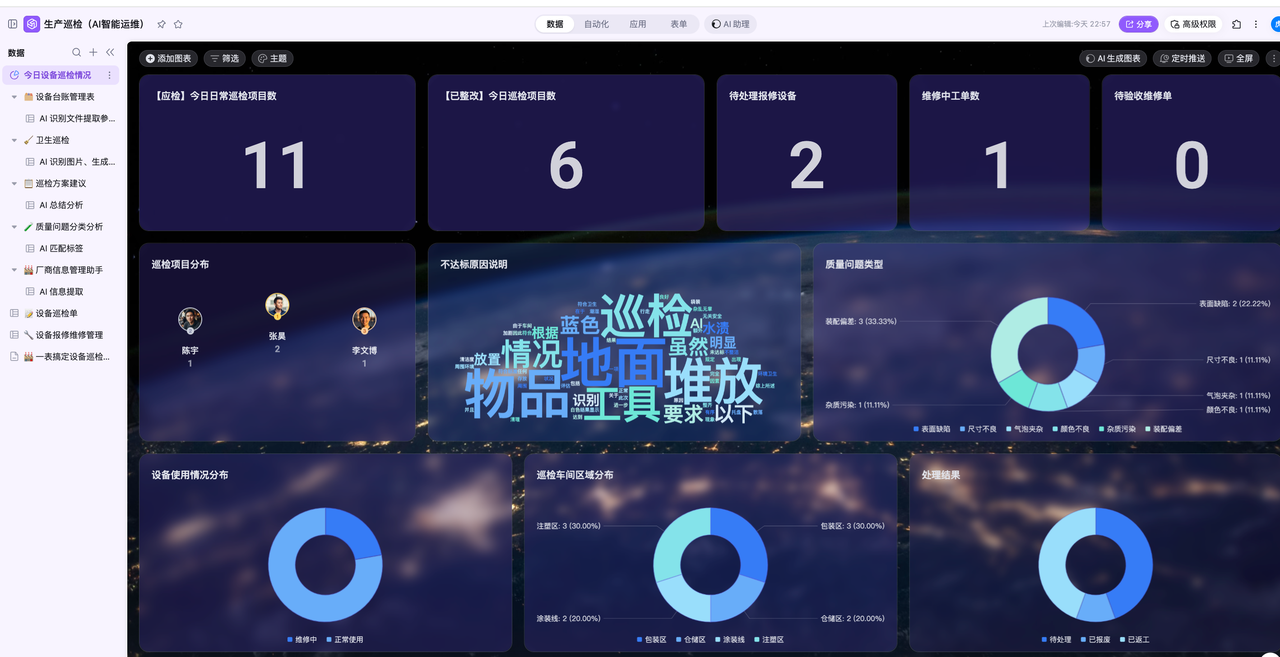Screen dimensions: 1280x657
Task: Open the AI 助理 assistant
Action: coord(730,24)
